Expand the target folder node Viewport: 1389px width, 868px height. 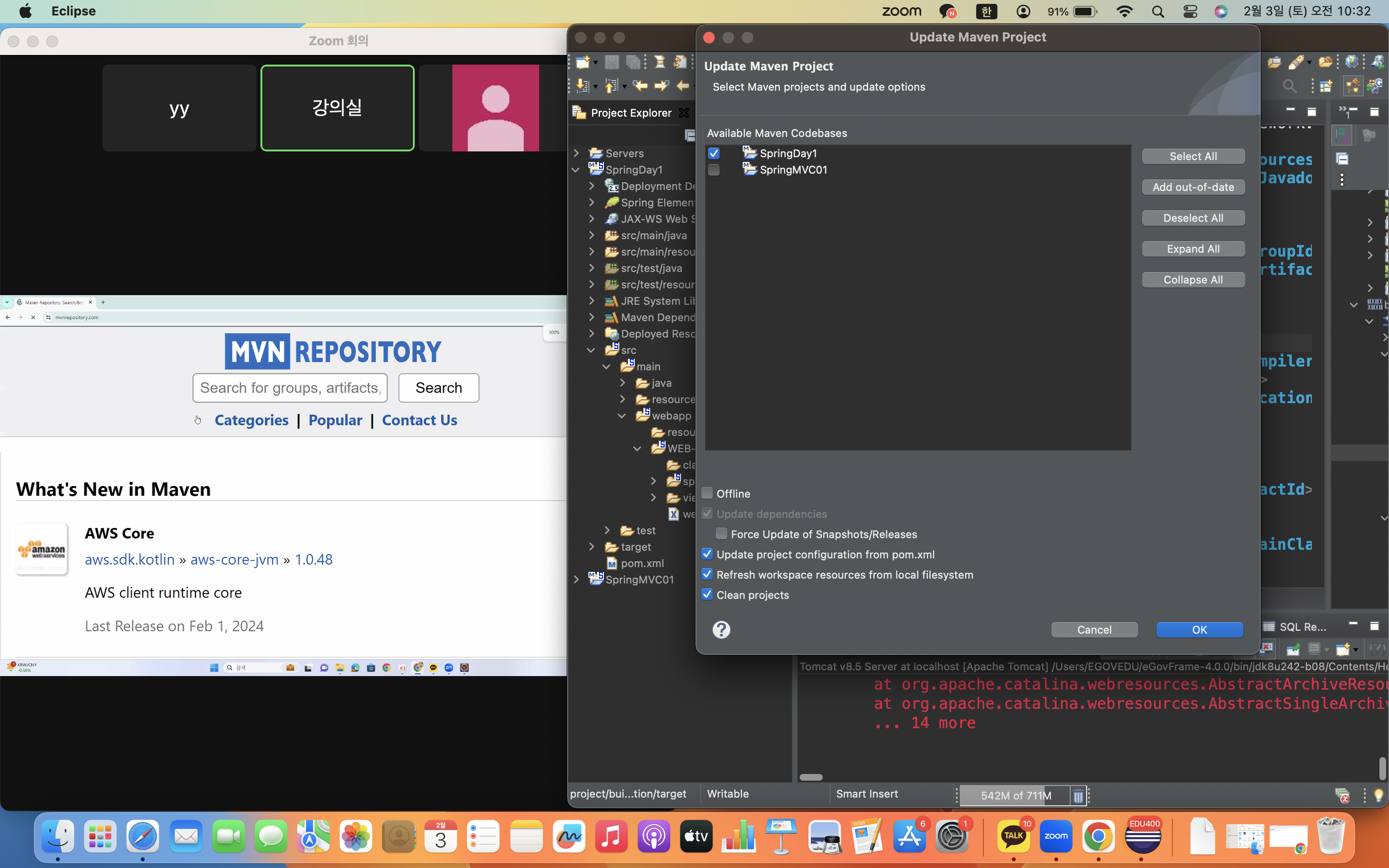pyautogui.click(x=592, y=547)
